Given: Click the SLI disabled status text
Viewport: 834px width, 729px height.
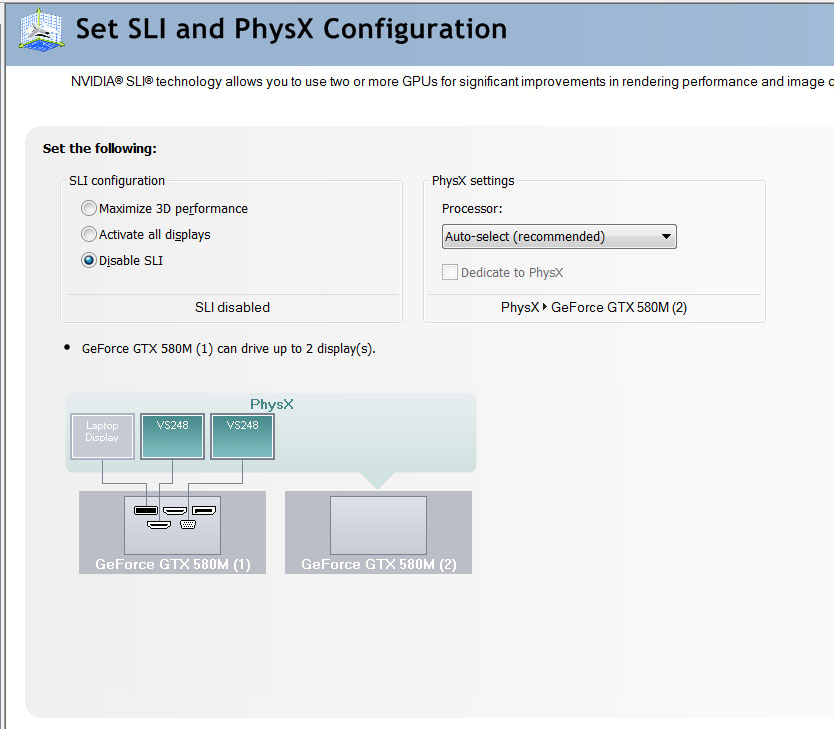Looking at the screenshot, I should (x=232, y=307).
